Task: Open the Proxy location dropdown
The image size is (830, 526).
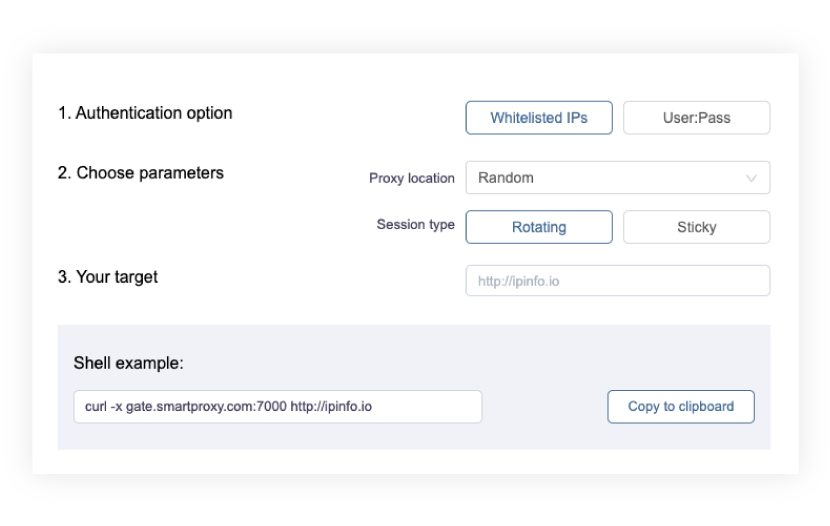Action: [x=617, y=178]
